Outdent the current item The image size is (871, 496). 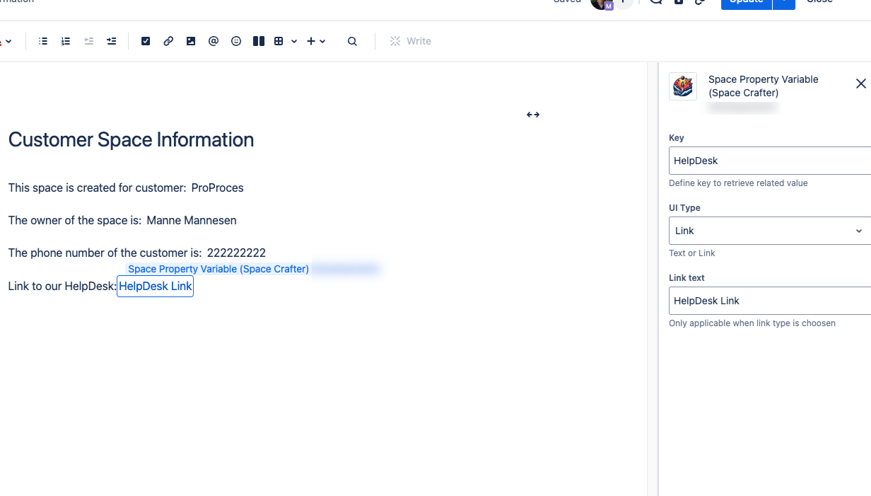click(x=89, y=41)
